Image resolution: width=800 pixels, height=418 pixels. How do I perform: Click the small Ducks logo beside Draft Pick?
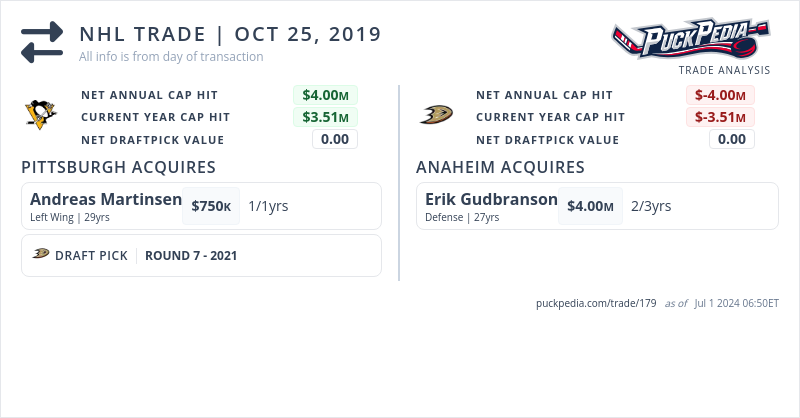[41, 254]
